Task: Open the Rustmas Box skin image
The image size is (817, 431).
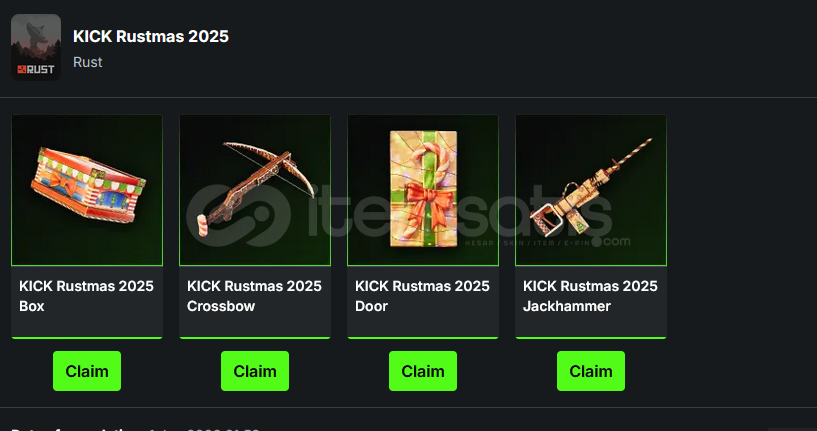Action: pos(87,190)
